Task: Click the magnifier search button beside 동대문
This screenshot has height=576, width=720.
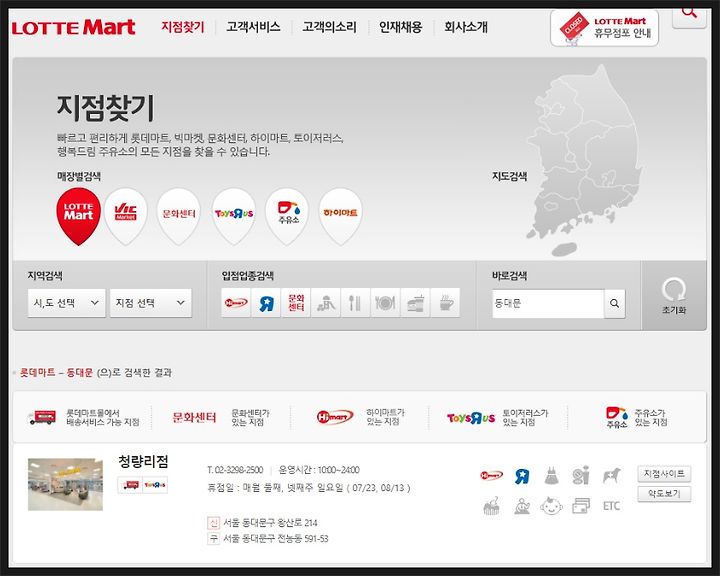Action: tap(614, 303)
